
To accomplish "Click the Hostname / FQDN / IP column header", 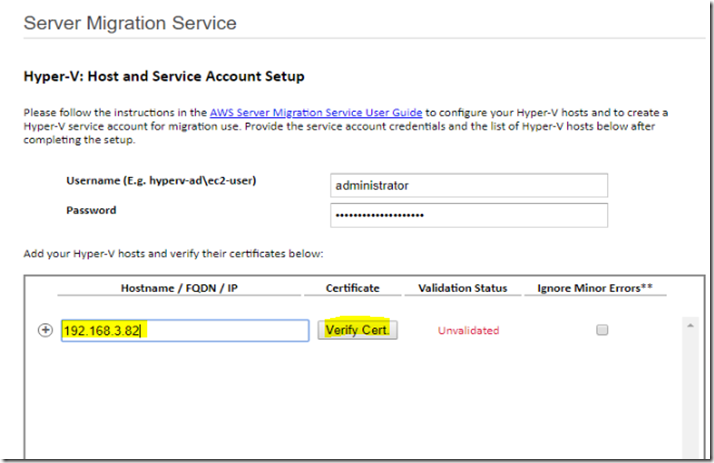I will [179, 288].
